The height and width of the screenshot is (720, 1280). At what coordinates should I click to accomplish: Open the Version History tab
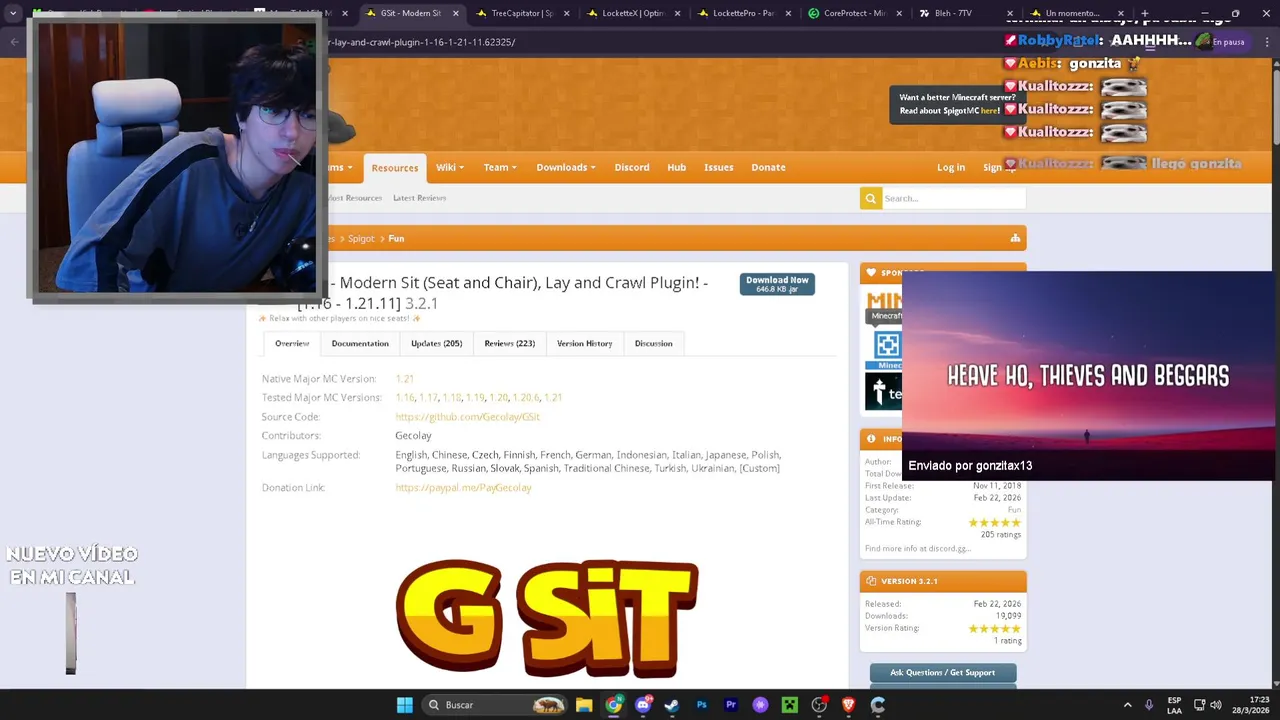pyautogui.click(x=584, y=343)
